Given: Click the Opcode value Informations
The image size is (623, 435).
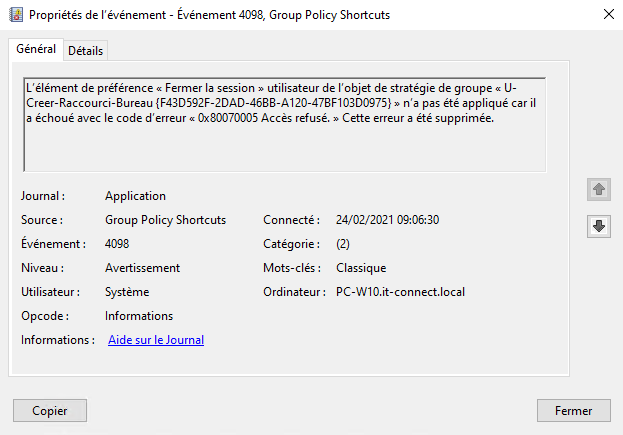Looking at the screenshot, I should tap(139, 316).
